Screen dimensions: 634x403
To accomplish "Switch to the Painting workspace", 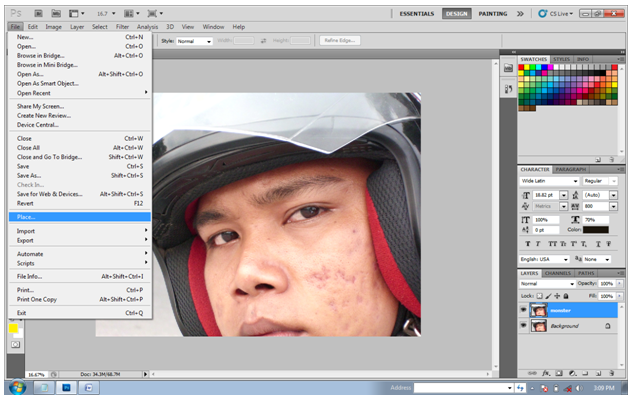I will tap(492, 14).
